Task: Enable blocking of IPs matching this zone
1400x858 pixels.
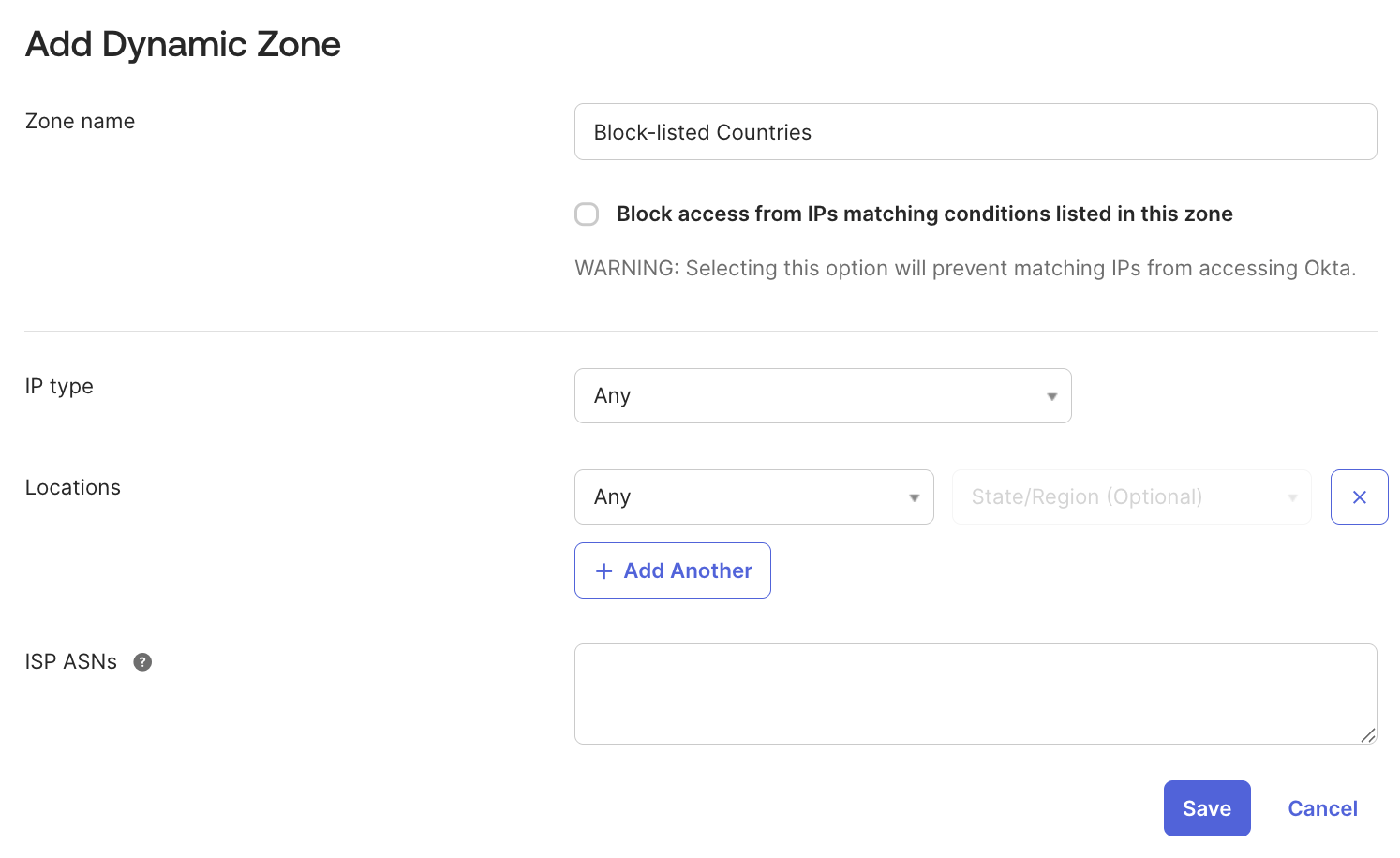Action: [x=587, y=214]
